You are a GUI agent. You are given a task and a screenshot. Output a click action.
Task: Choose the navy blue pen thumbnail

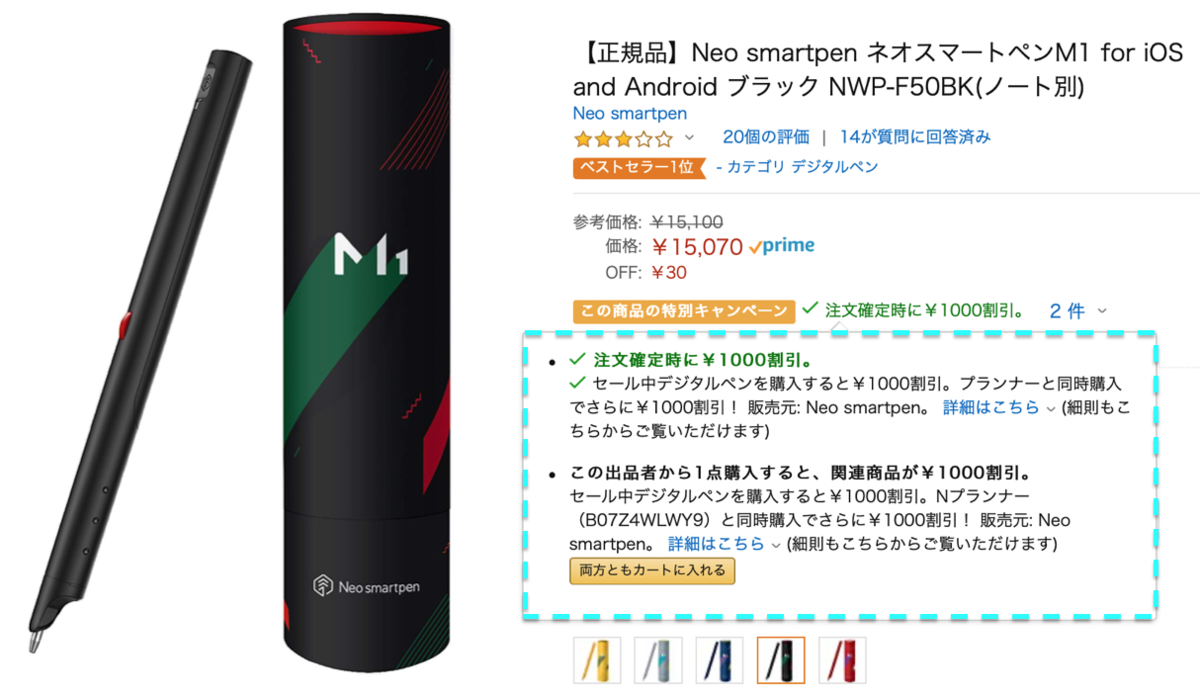(x=720, y=661)
